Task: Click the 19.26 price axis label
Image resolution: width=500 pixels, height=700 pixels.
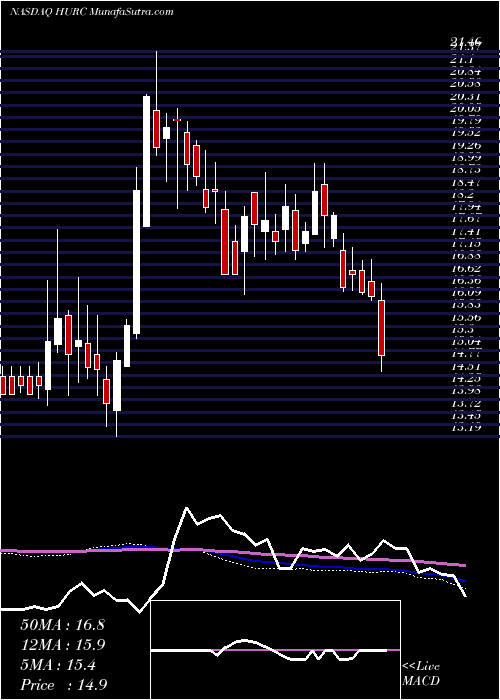Action: click(x=465, y=145)
